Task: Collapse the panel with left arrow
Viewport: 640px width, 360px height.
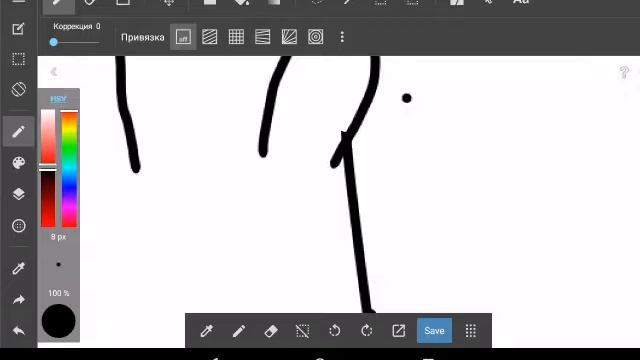Action: click(53, 72)
